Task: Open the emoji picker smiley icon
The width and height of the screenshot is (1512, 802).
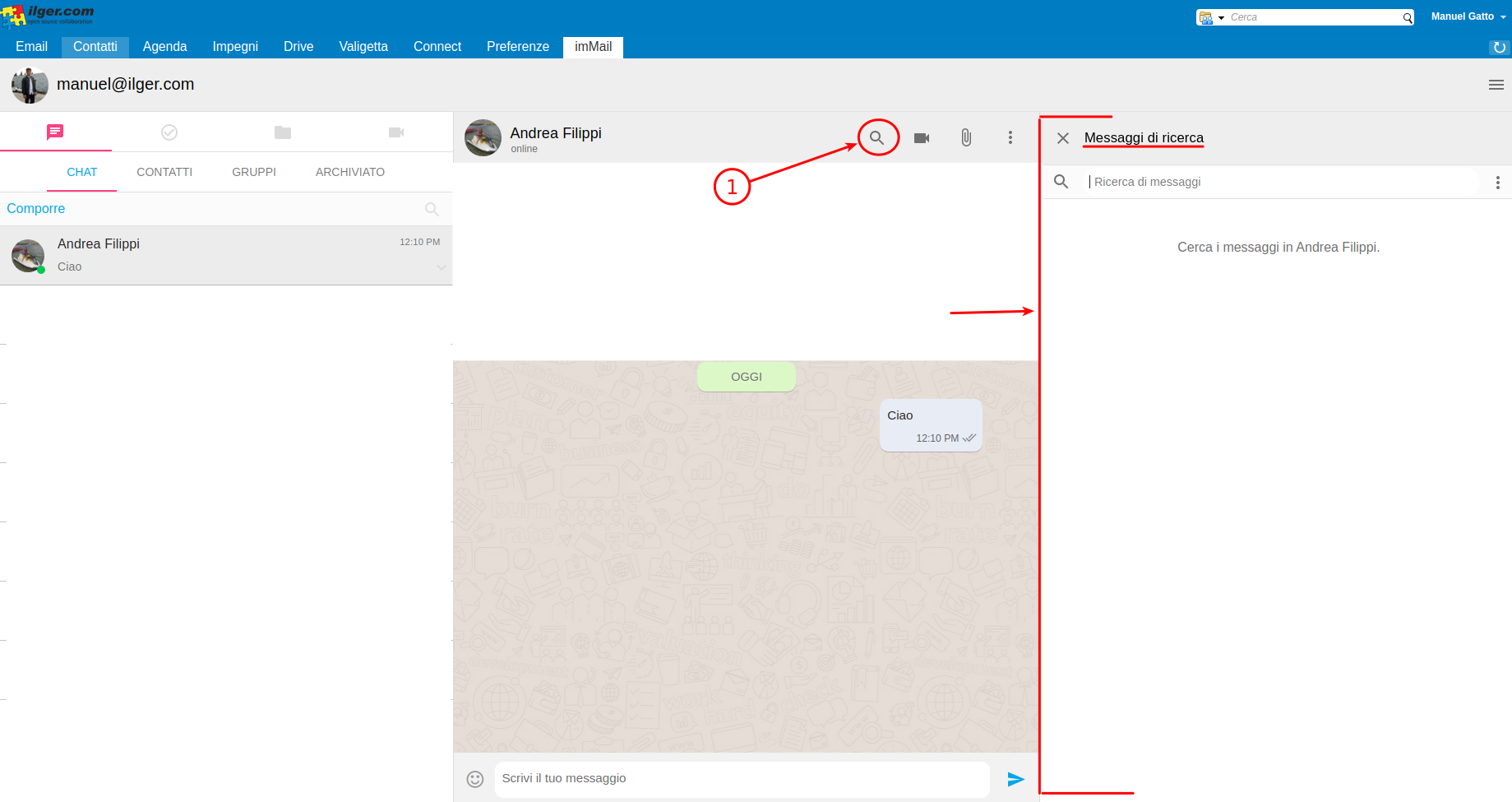Action: click(475, 779)
